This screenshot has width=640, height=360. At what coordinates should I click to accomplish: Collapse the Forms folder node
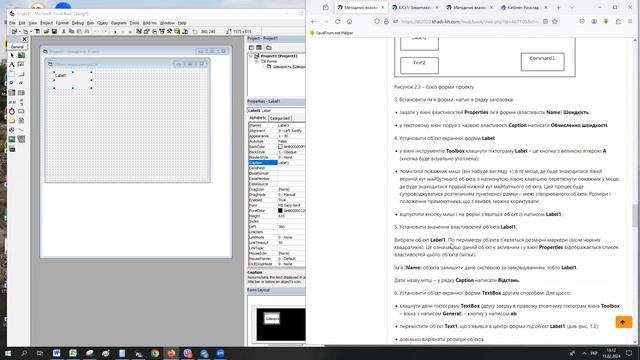[x=257, y=61]
